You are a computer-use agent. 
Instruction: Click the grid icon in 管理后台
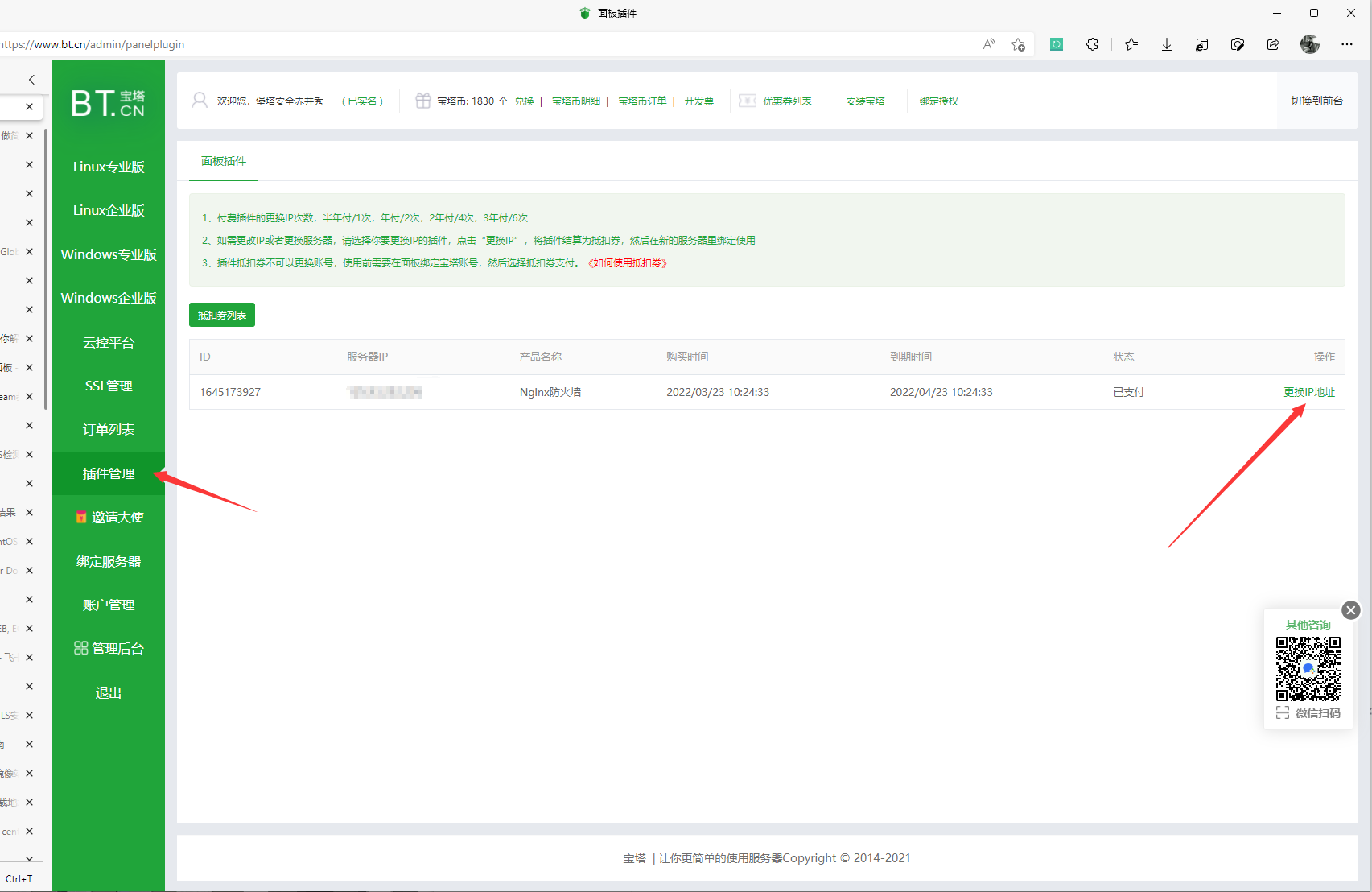[x=81, y=648]
